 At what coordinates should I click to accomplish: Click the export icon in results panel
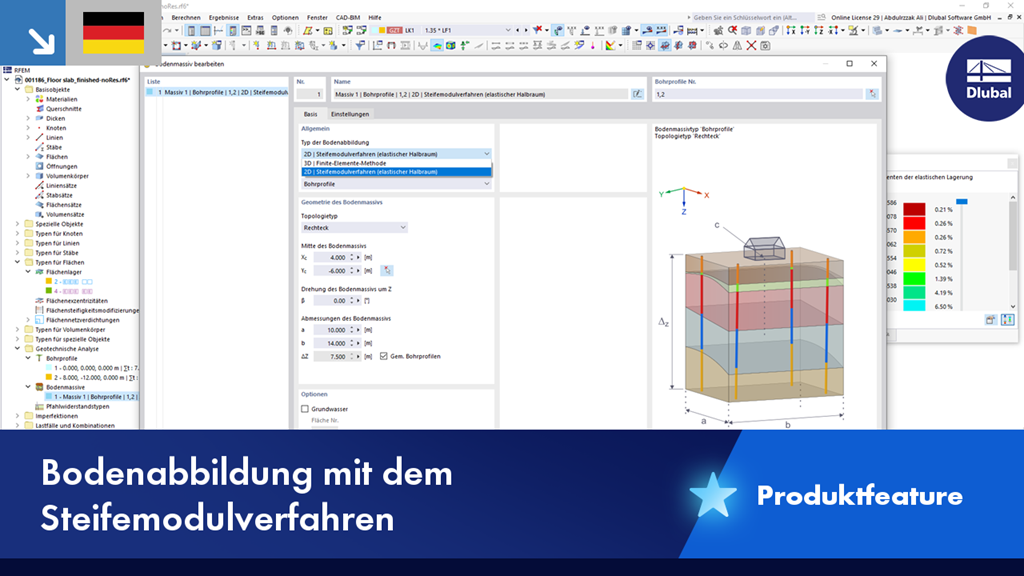(991, 319)
